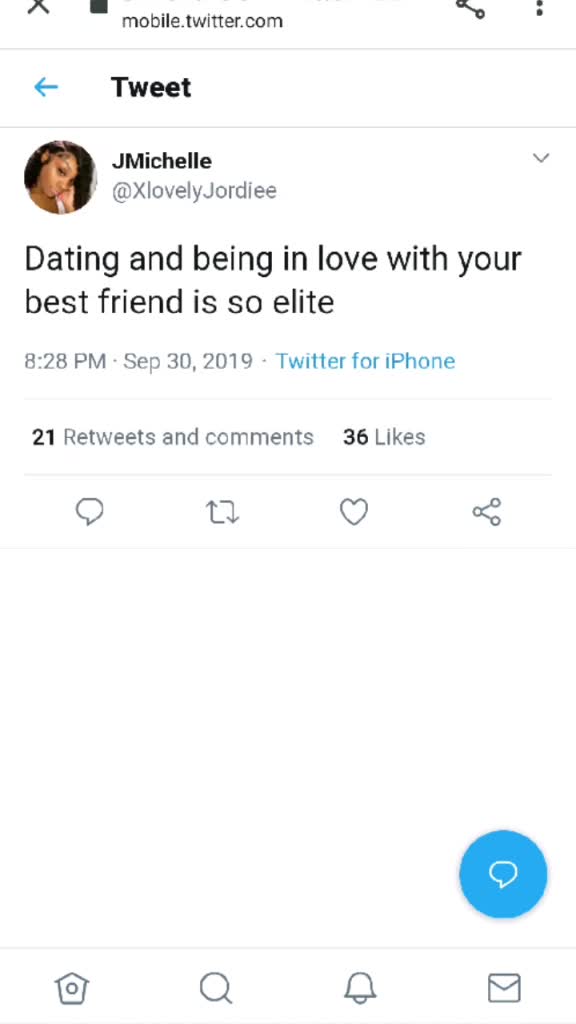Open the Twitter for iPhone link
The height and width of the screenshot is (1024, 576).
tap(365, 361)
